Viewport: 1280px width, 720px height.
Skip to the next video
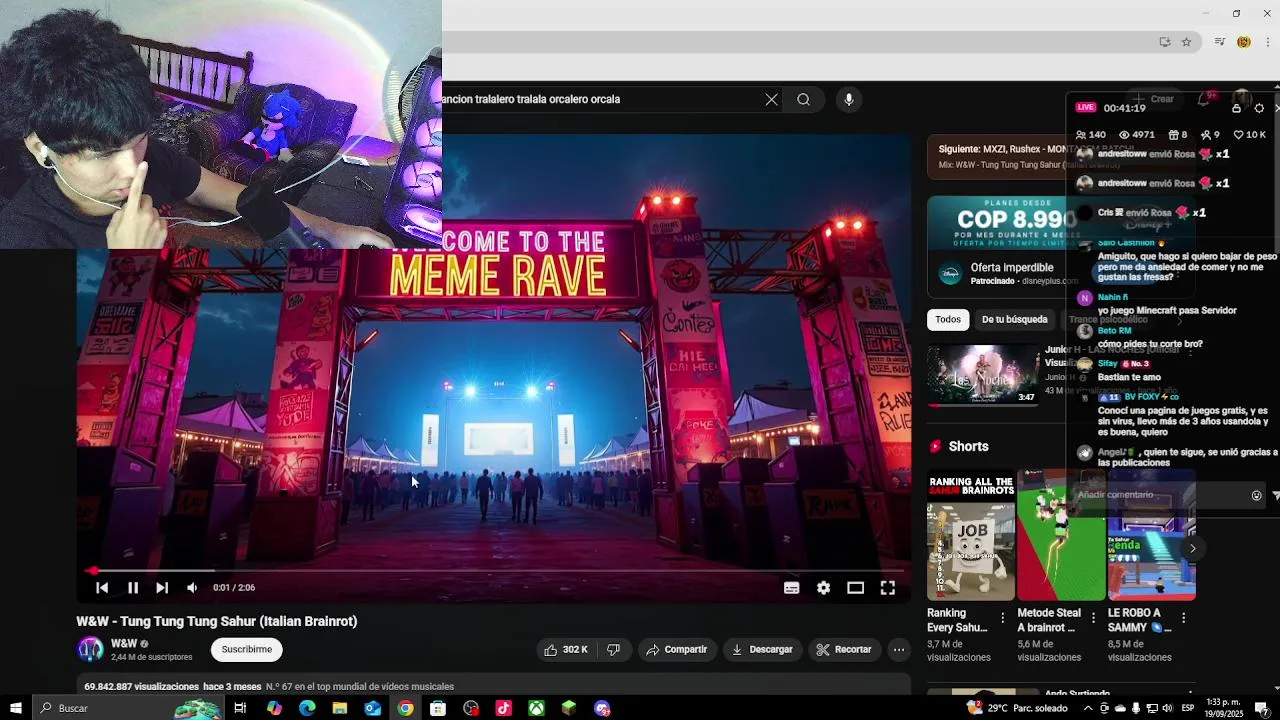(162, 588)
